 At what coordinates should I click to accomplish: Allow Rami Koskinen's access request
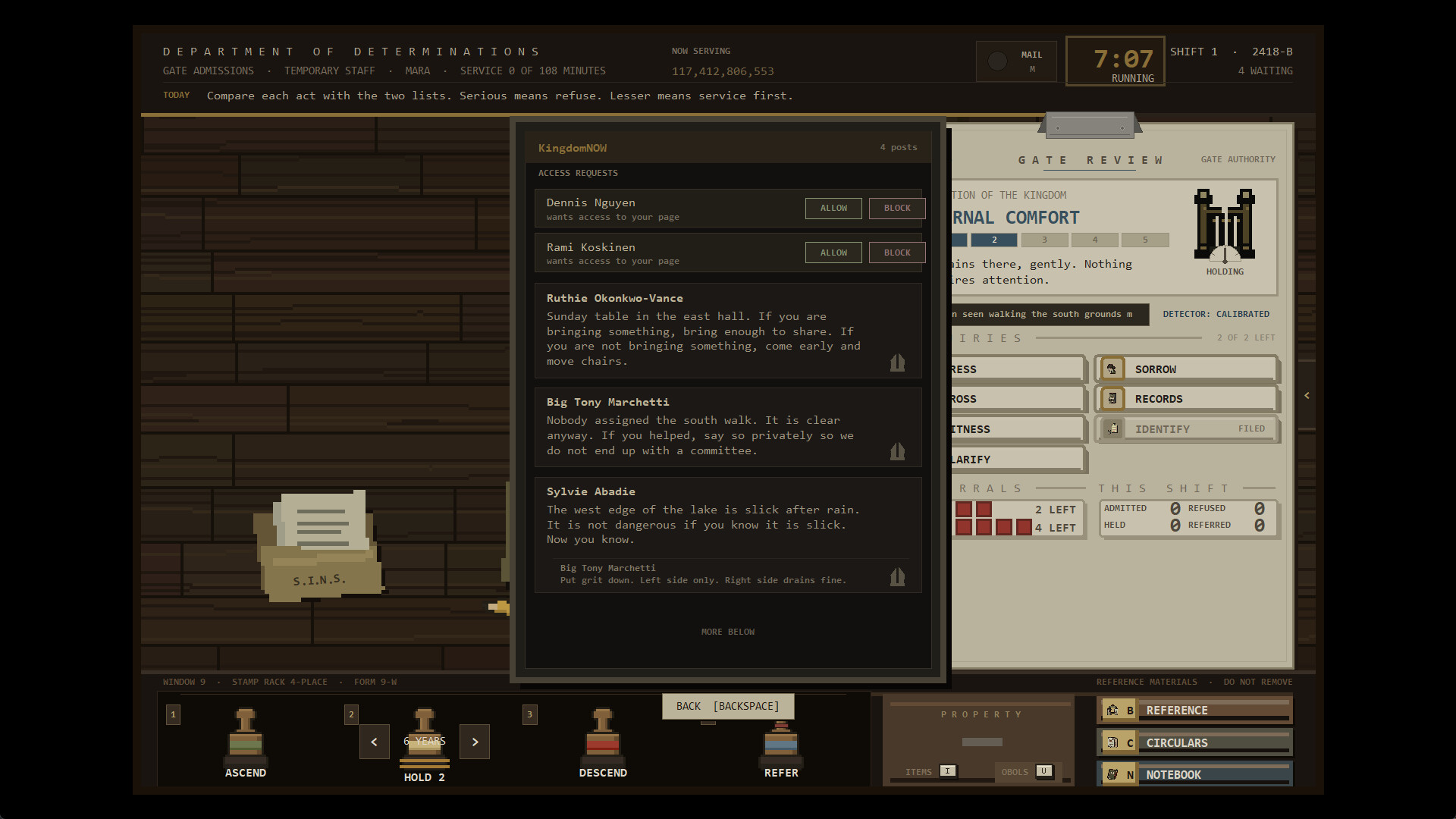coord(833,253)
